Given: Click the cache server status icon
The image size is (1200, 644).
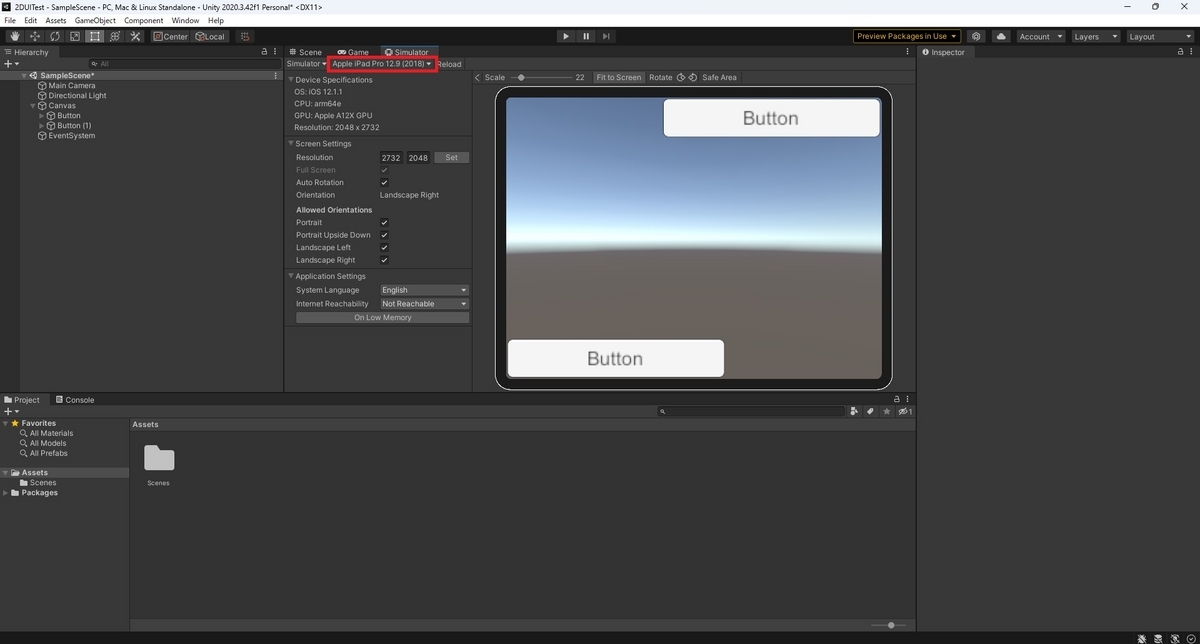Looking at the screenshot, I should coord(1158,637).
